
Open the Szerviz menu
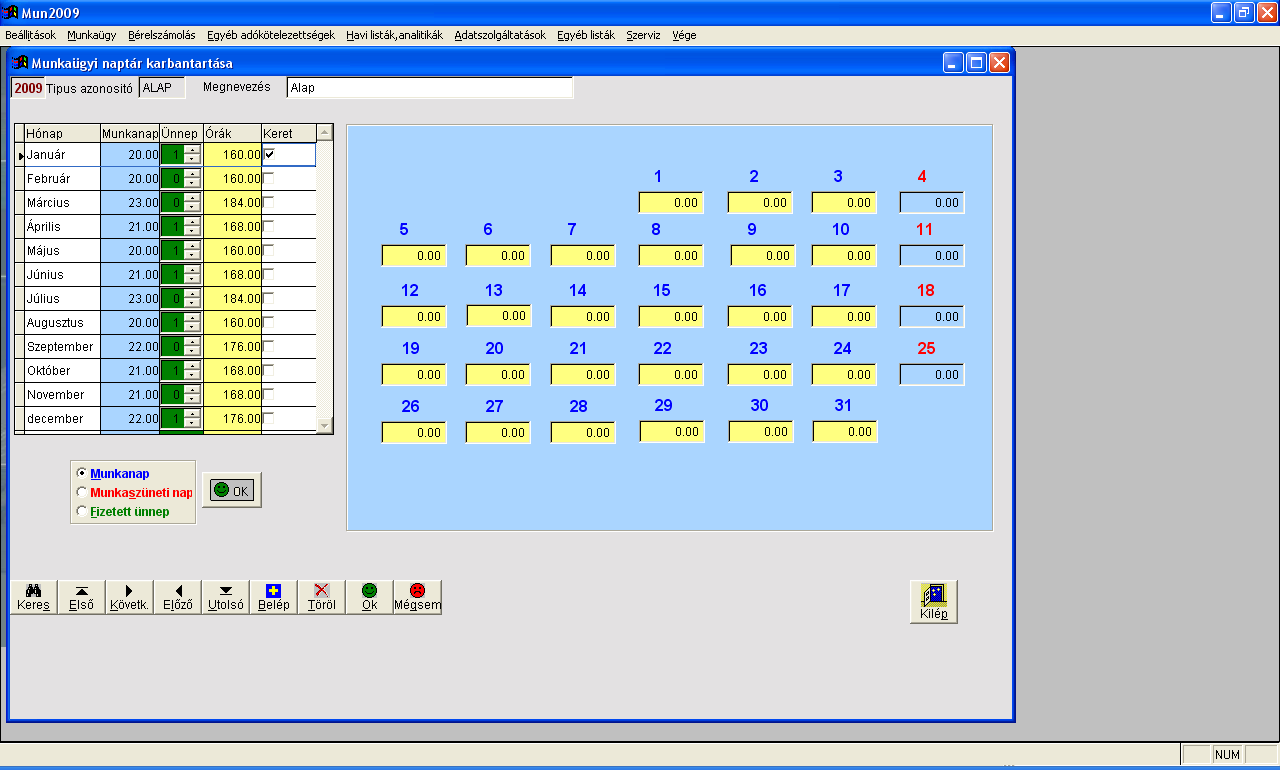pyautogui.click(x=643, y=35)
